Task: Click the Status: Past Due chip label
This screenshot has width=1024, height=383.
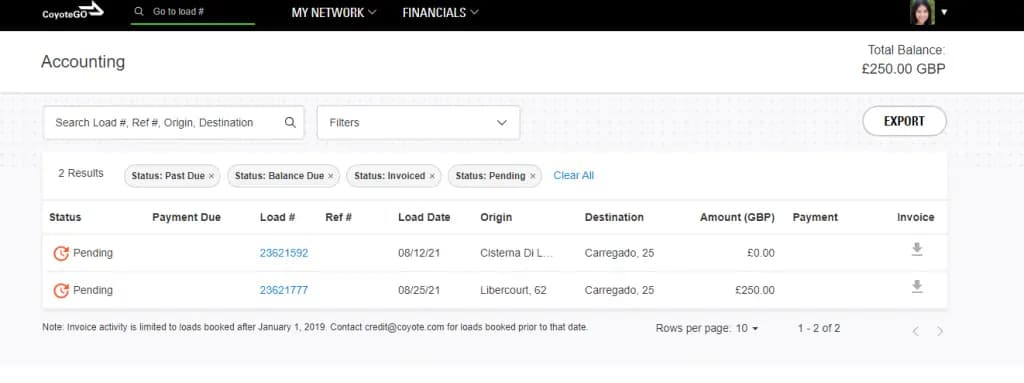Action: click(x=168, y=176)
